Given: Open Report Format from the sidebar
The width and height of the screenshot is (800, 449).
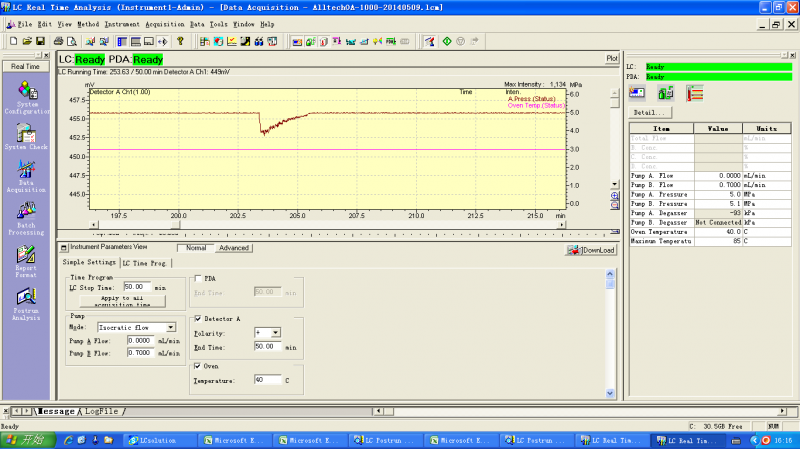Looking at the screenshot, I should 27,254.
